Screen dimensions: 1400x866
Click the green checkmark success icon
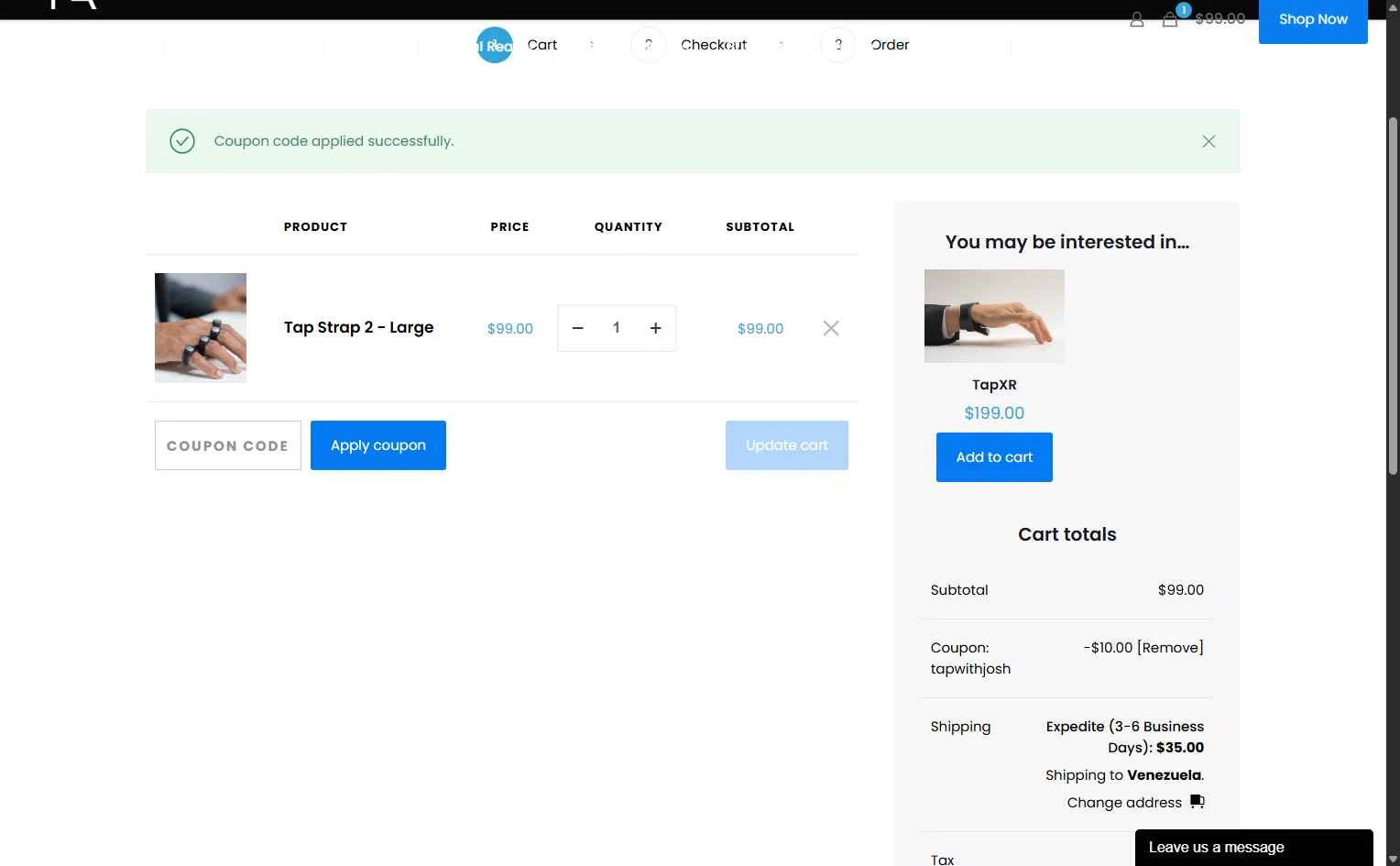[182, 141]
